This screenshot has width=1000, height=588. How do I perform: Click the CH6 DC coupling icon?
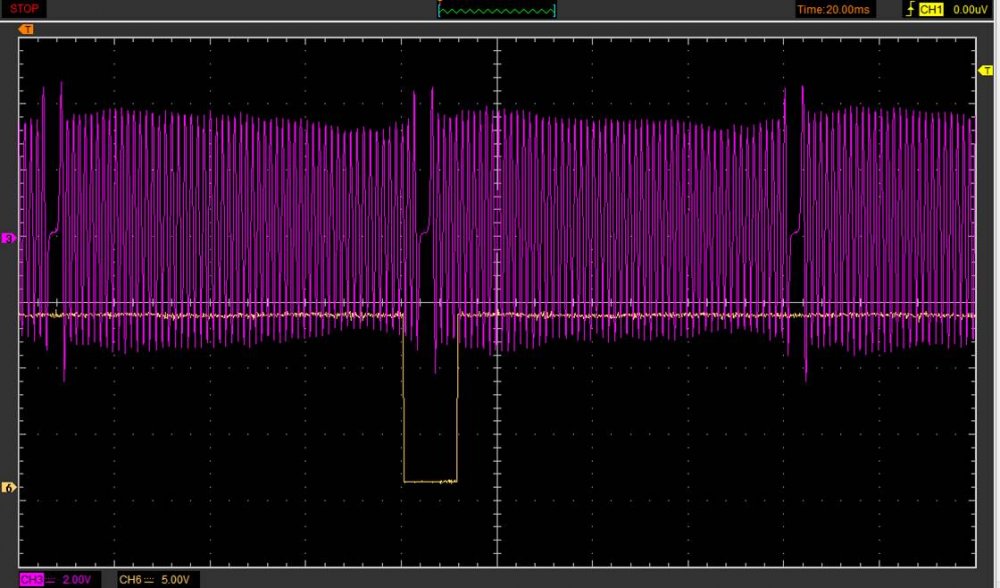tap(150, 580)
